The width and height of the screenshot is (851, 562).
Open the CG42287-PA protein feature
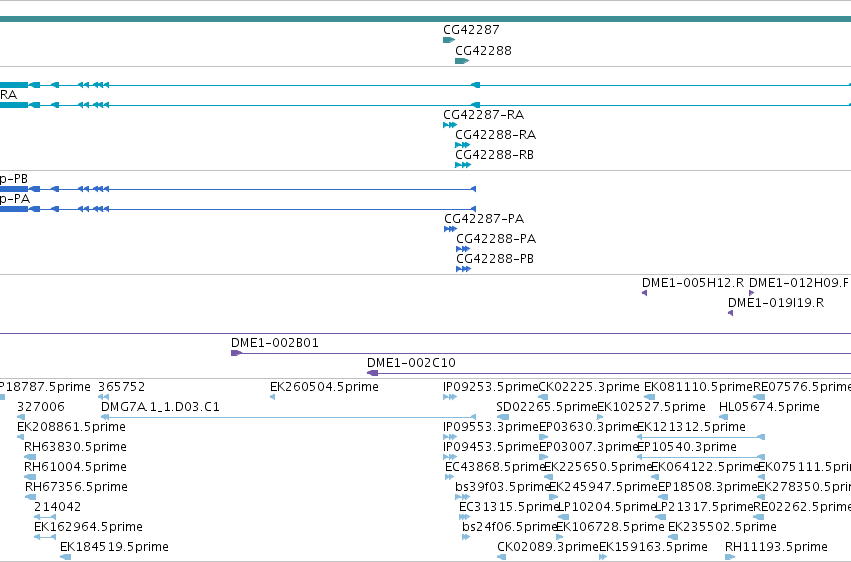pos(450,229)
